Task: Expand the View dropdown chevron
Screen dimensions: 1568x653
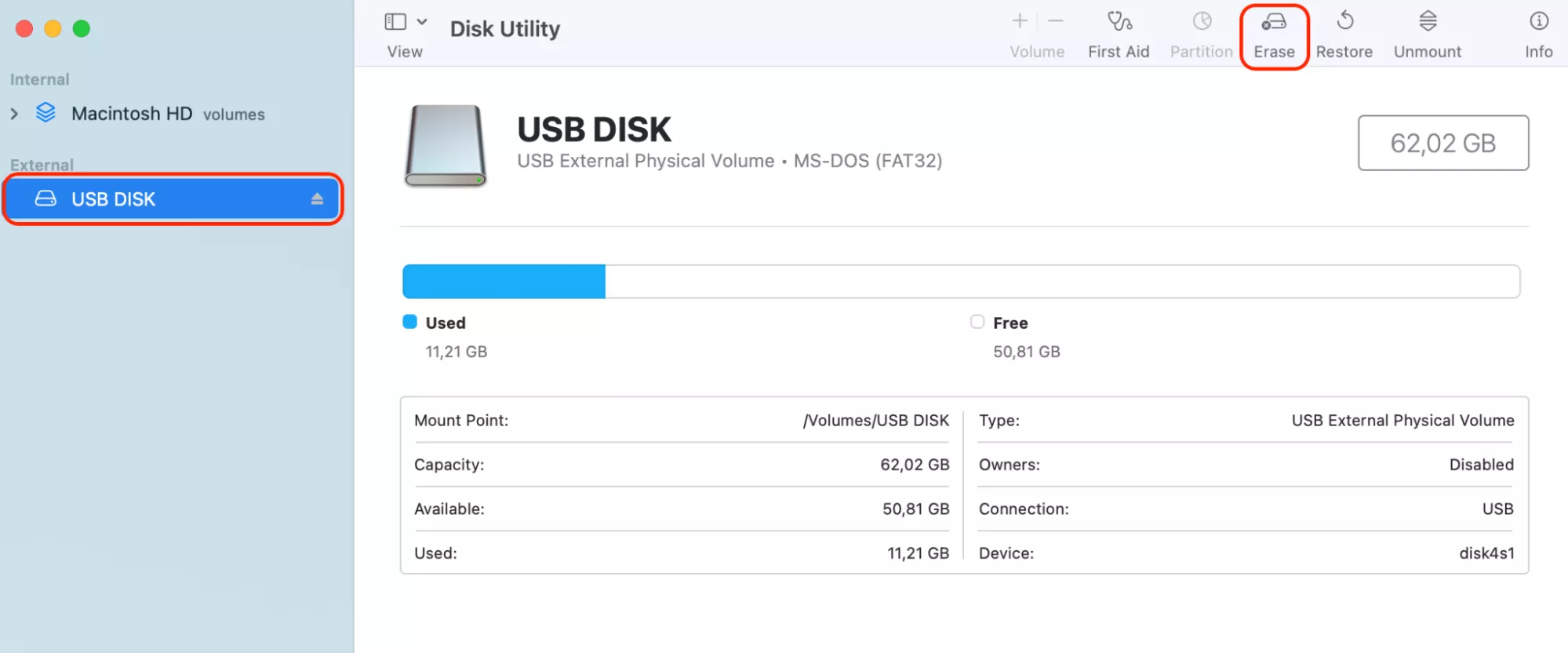Action: coord(422,22)
